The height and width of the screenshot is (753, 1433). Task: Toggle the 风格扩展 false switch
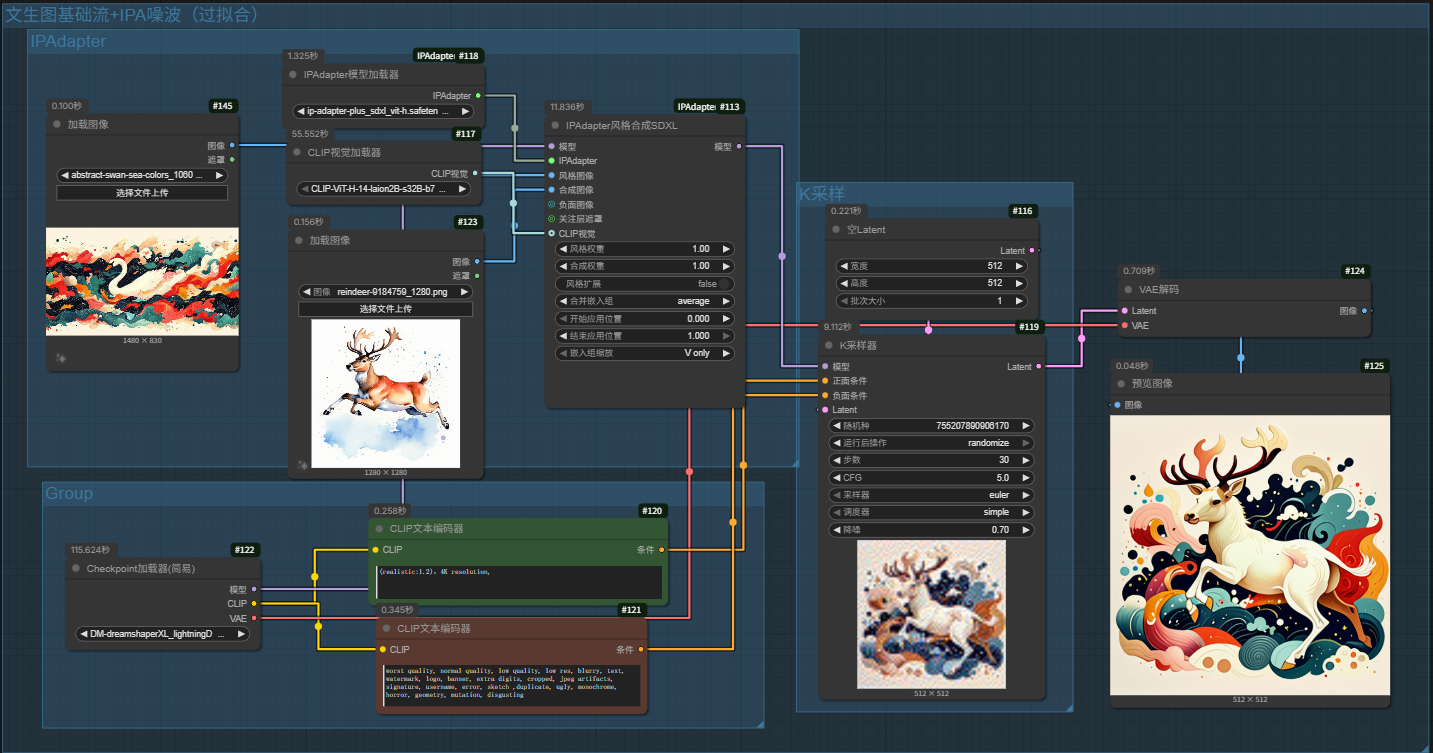point(644,284)
